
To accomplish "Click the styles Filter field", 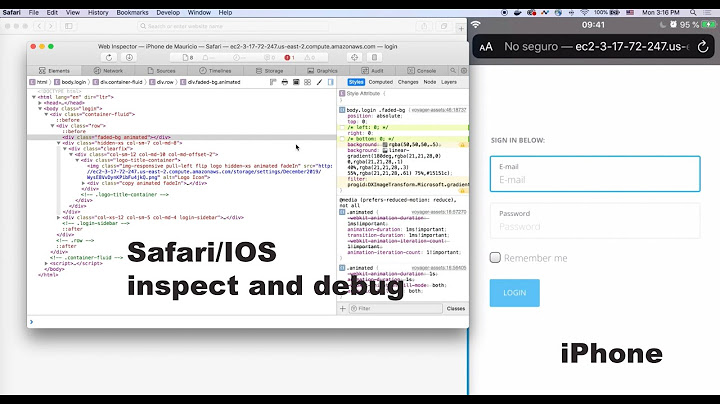I will coord(396,309).
